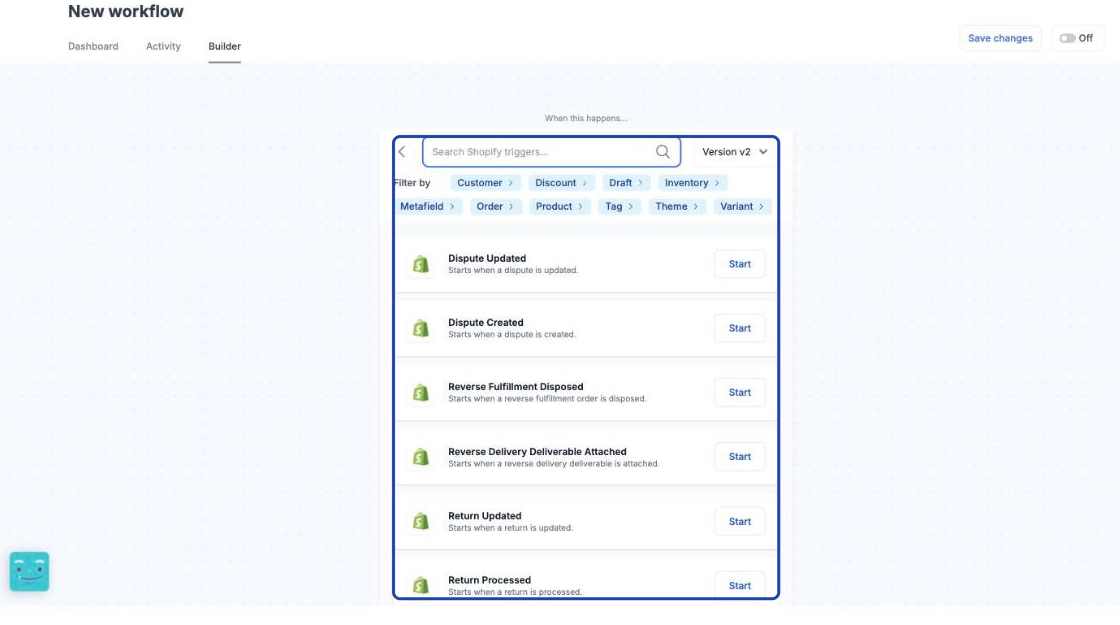
Task: Click the Dispute Updated trigger title
Action: point(486,259)
